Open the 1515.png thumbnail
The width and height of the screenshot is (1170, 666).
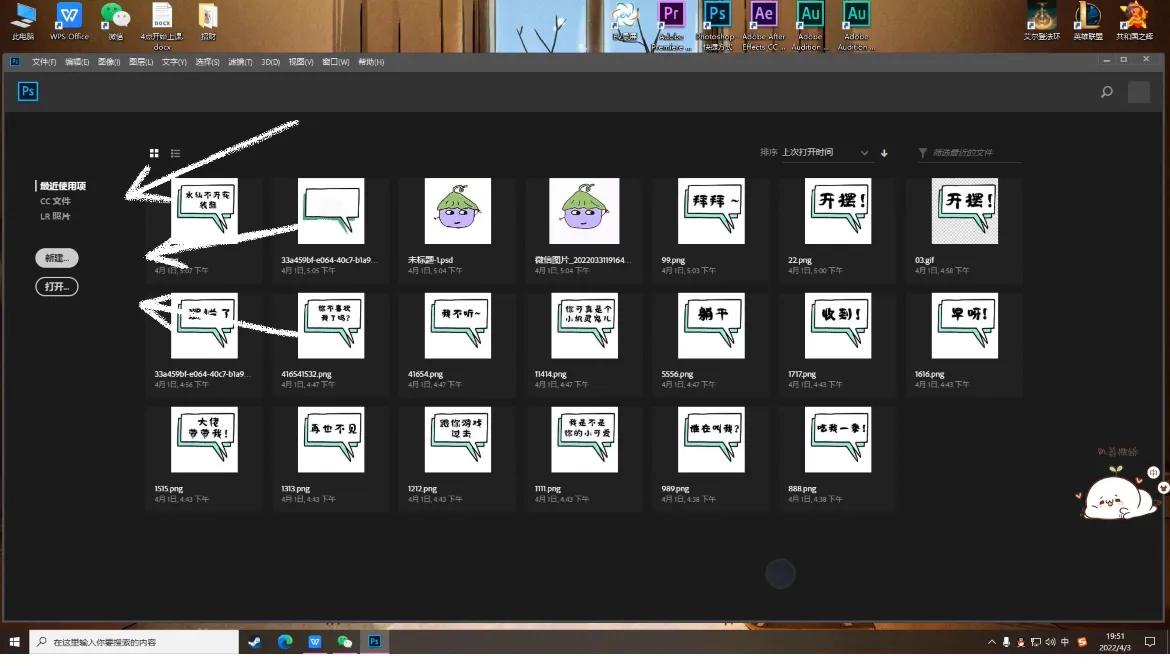204,440
